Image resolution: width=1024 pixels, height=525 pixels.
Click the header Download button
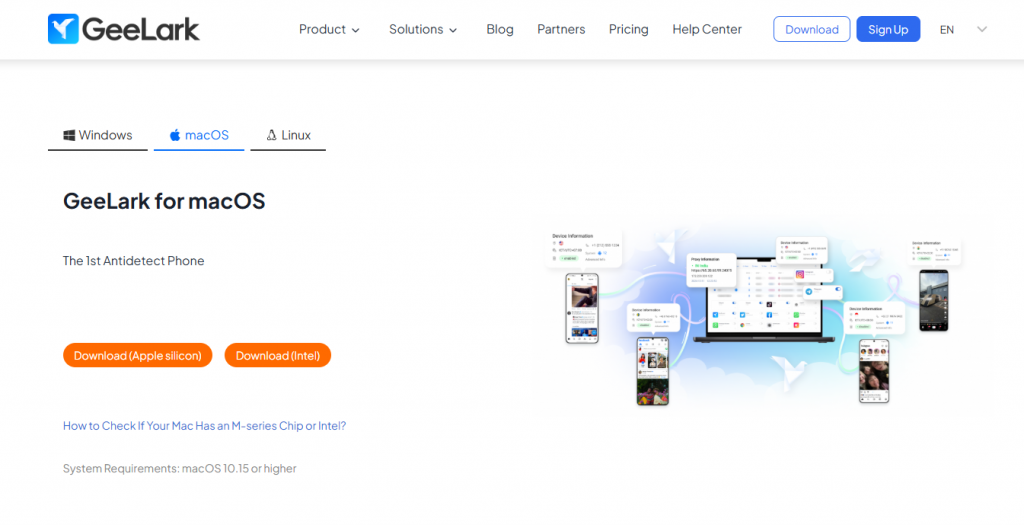812,29
